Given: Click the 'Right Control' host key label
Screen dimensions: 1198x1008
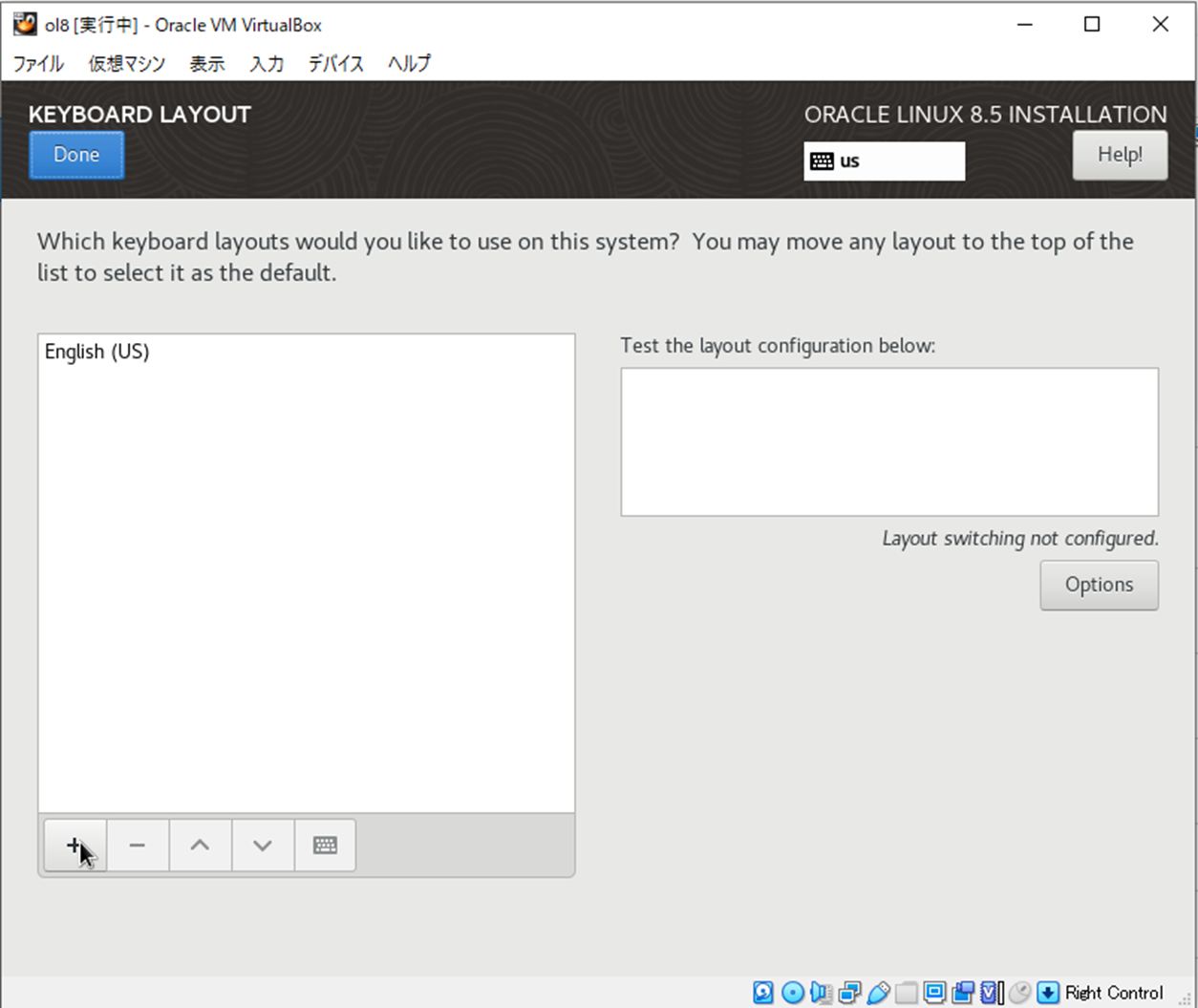Looking at the screenshot, I should (x=1114, y=993).
